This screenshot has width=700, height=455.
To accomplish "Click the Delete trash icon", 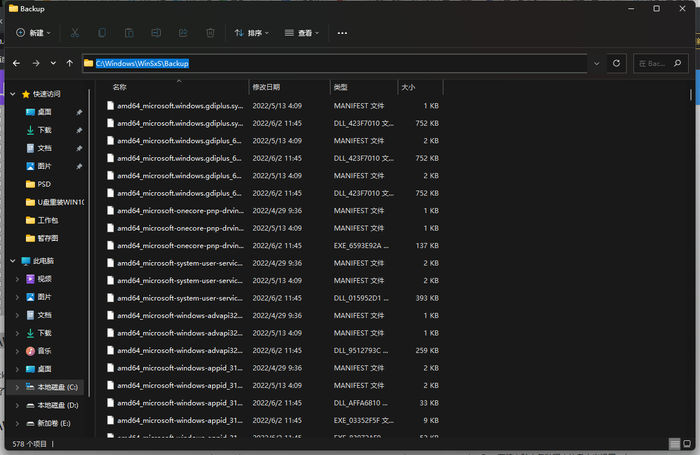I will point(210,33).
